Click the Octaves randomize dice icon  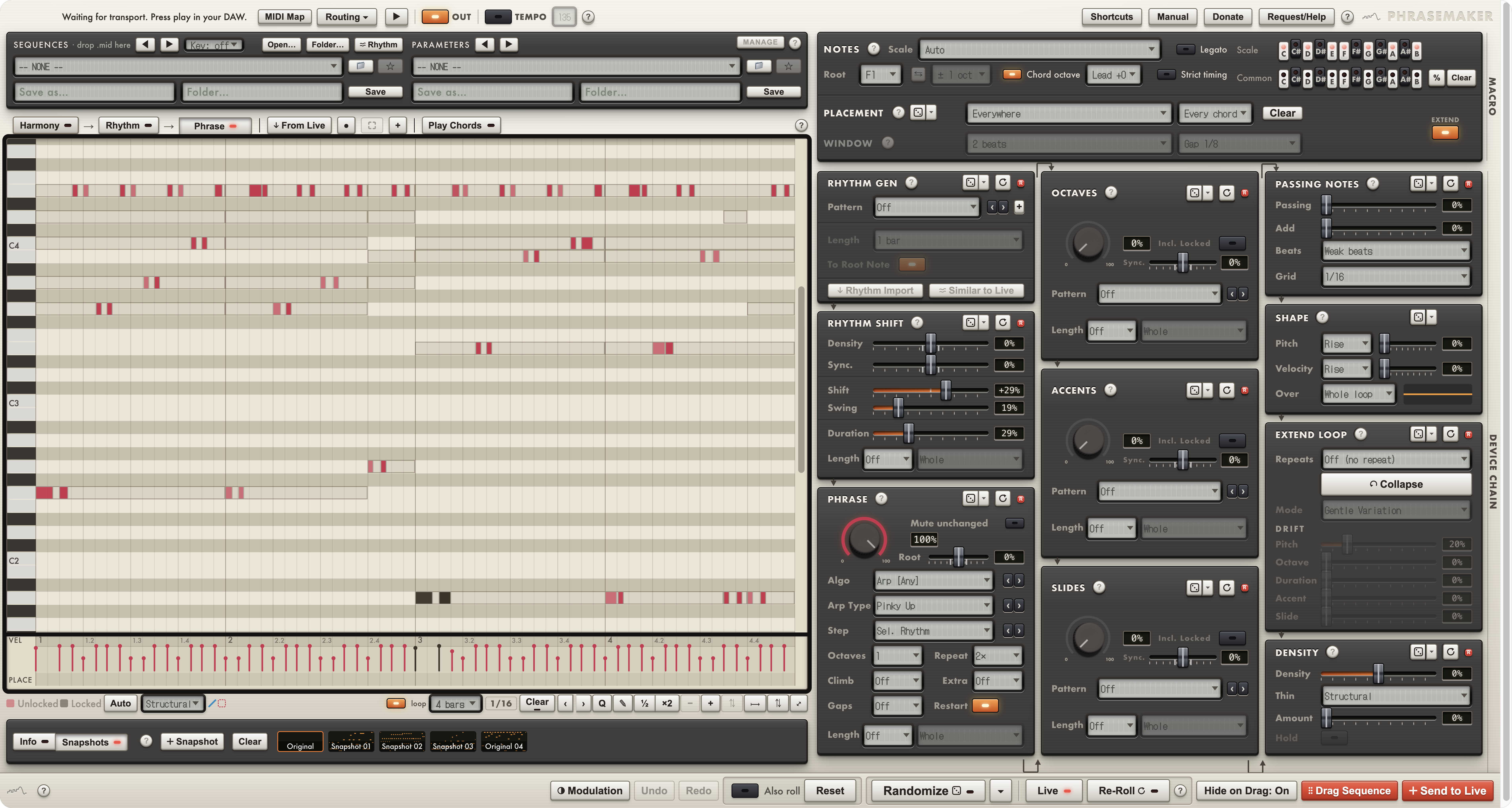(x=1194, y=193)
